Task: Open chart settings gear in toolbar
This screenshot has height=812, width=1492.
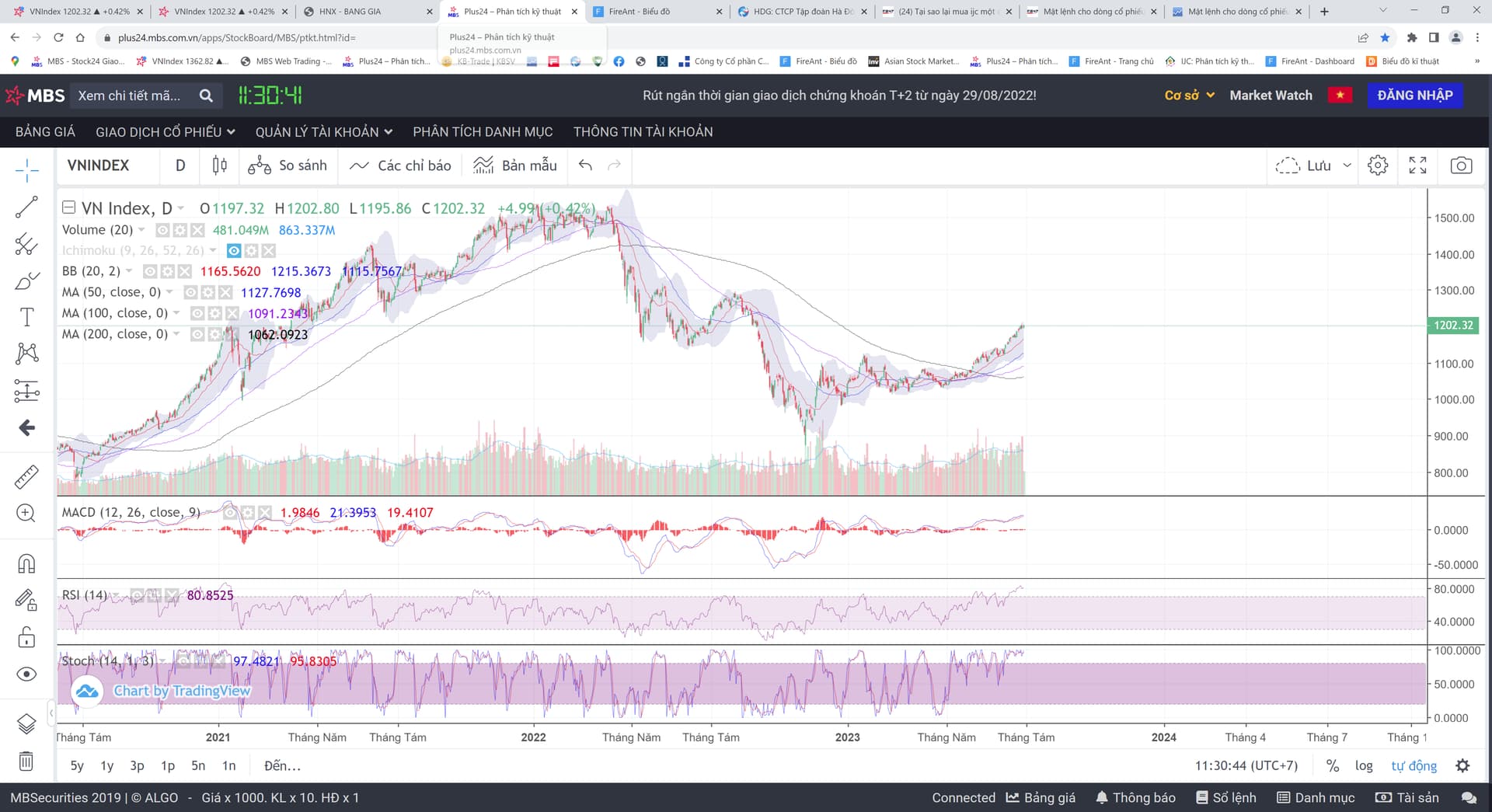Action: click(1377, 166)
